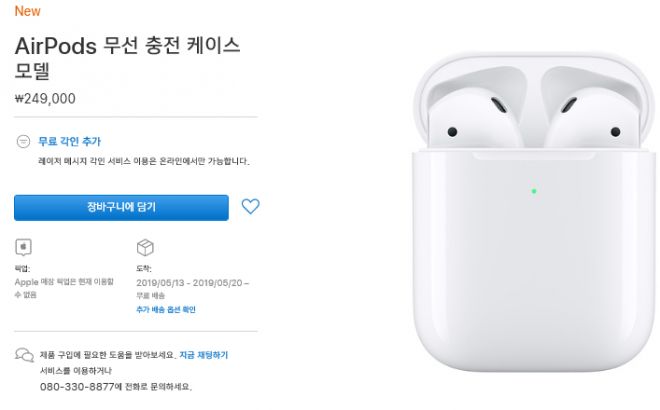Click the 픽업: pickup label
Viewport: 660px width, 410px height.
point(22,269)
